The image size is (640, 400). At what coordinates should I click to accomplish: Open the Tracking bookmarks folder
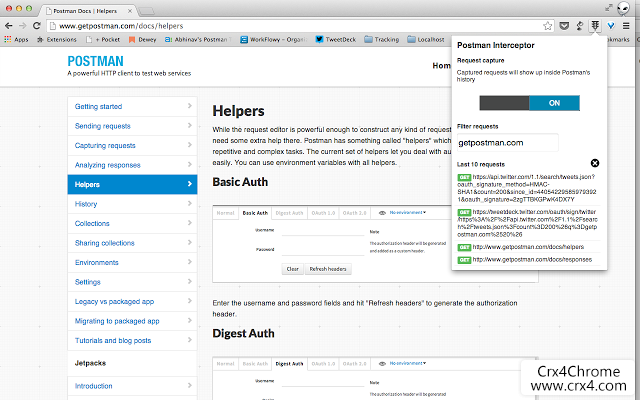tap(382, 39)
